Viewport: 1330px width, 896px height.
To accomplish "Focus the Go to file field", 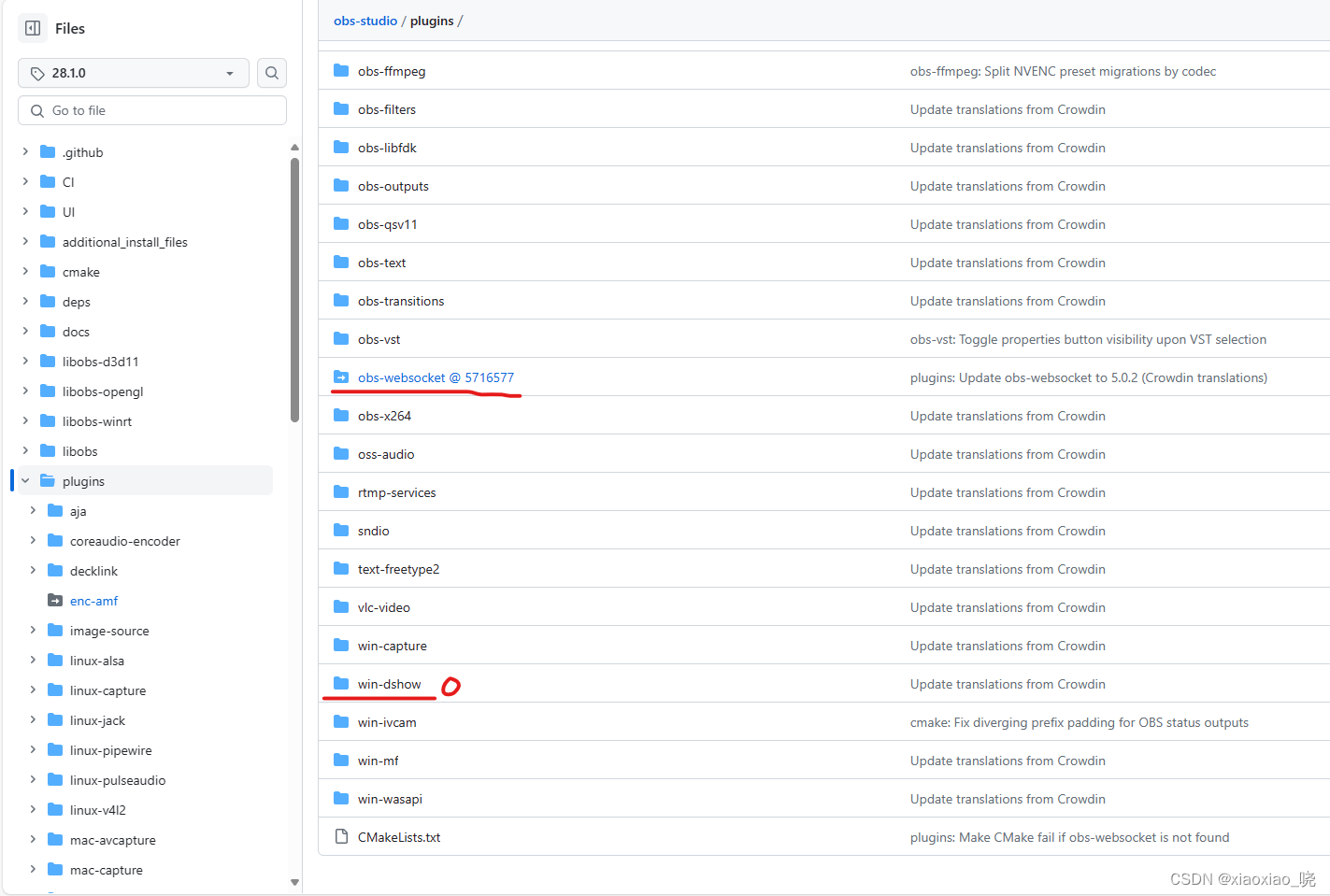I will [x=152, y=110].
